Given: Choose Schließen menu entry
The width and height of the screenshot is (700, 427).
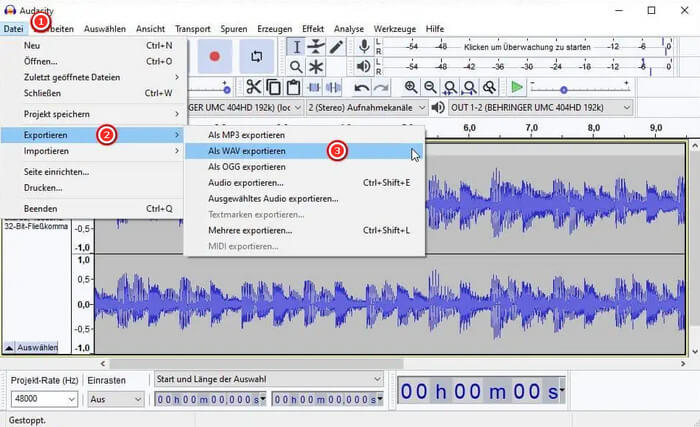Looking at the screenshot, I should (92, 93).
